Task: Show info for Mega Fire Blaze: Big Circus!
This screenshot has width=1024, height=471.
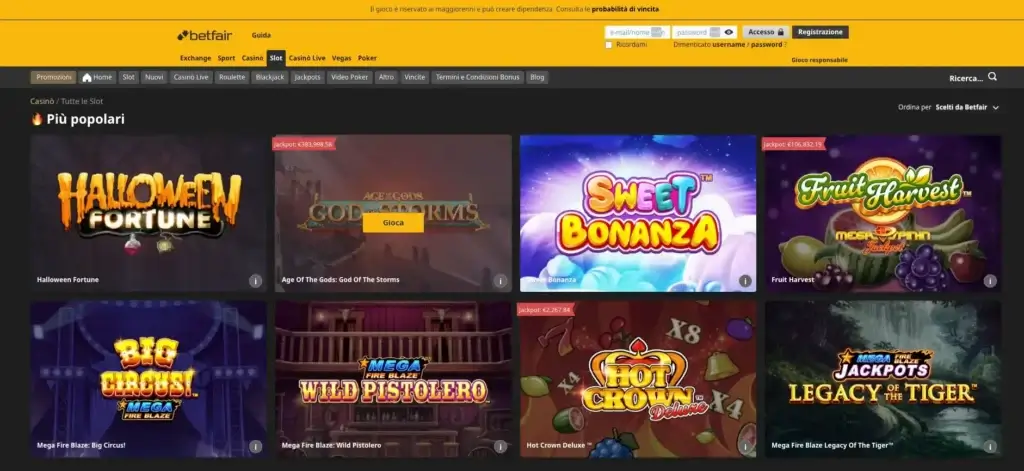Action: point(255,447)
